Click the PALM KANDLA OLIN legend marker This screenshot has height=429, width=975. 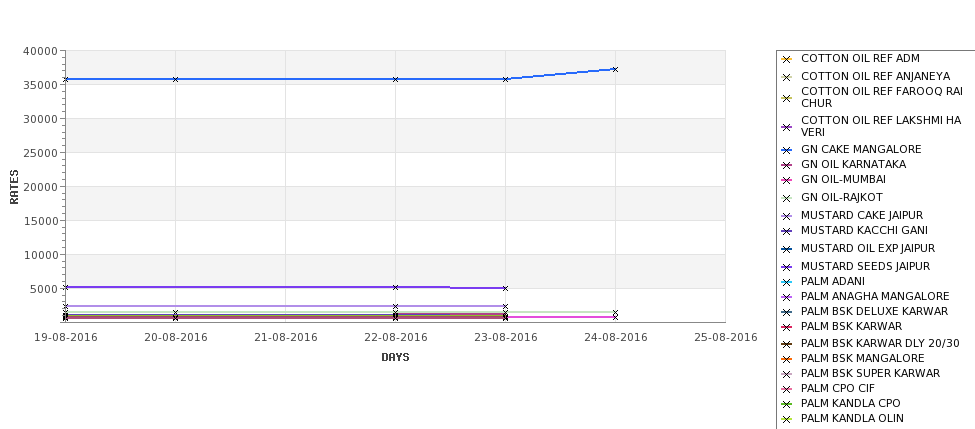[x=786, y=420]
